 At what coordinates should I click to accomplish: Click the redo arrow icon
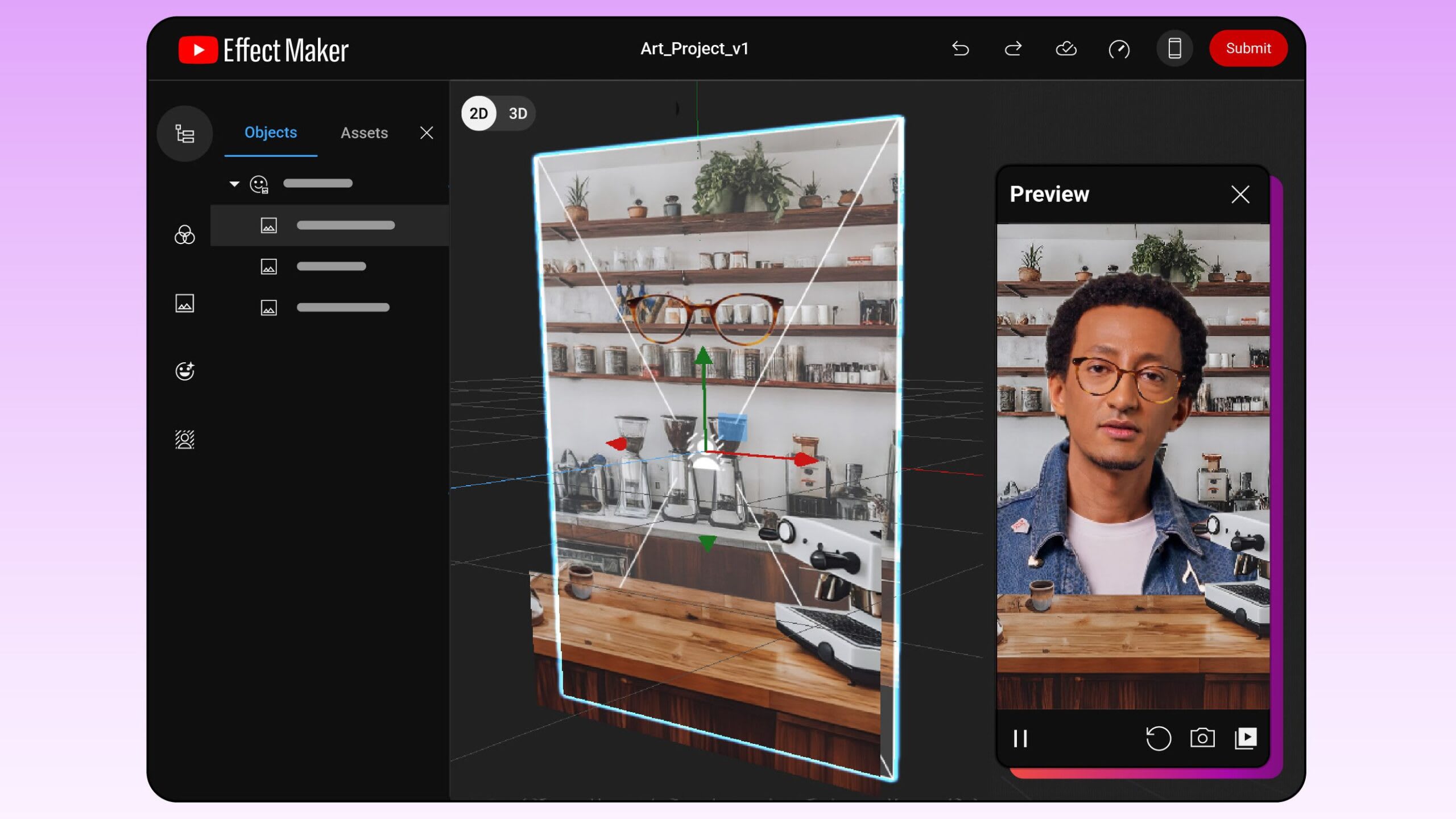1013,49
